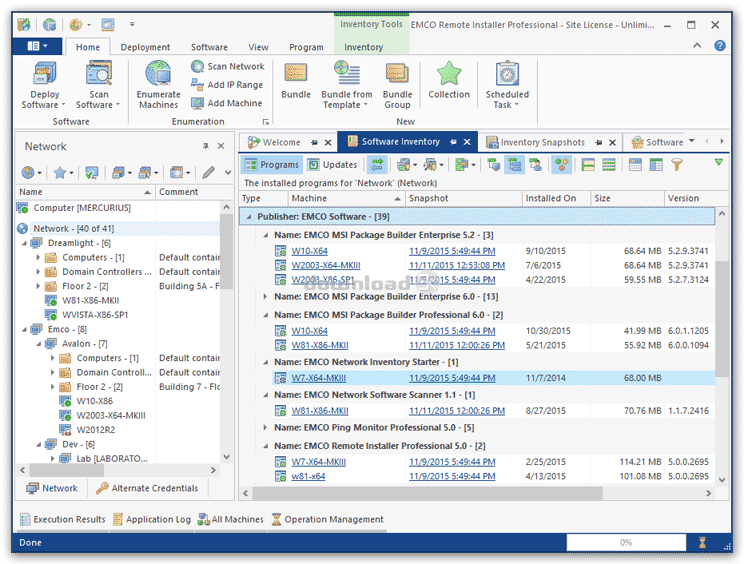744x564 pixels.
Task: Sort by the Installed On column header
Action: pos(556,198)
